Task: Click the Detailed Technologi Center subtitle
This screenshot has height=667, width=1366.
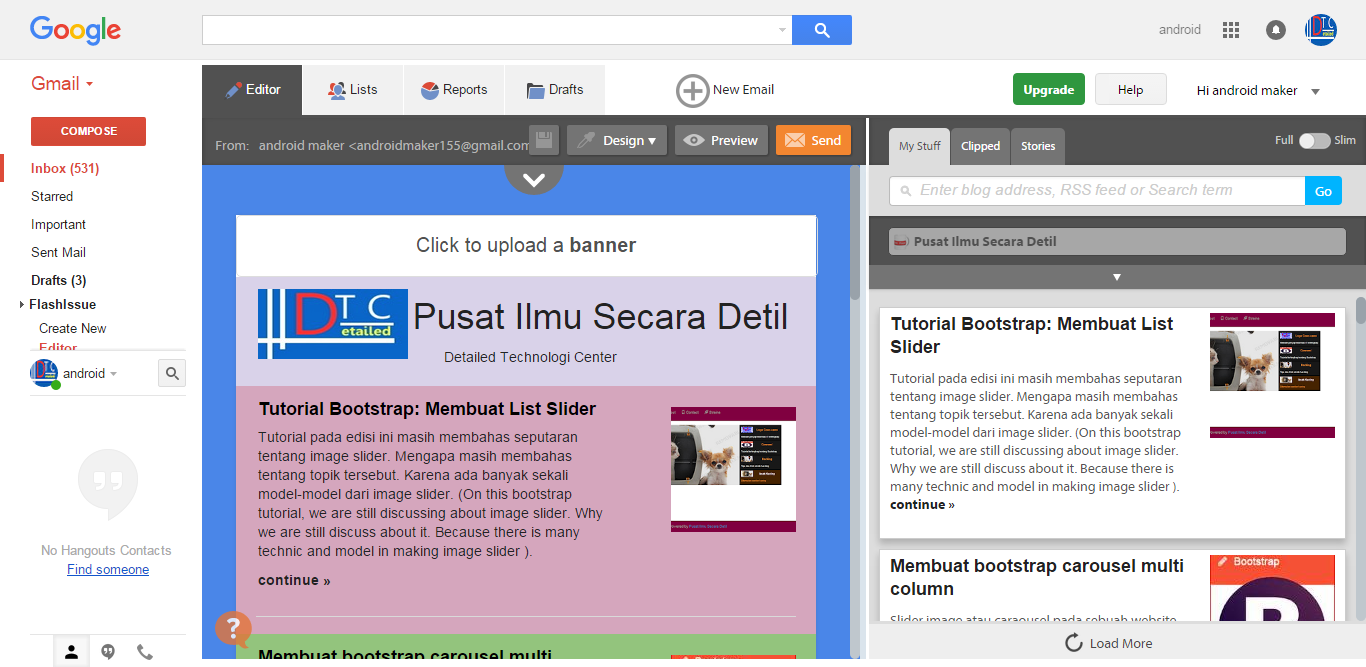Action: [530, 357]
